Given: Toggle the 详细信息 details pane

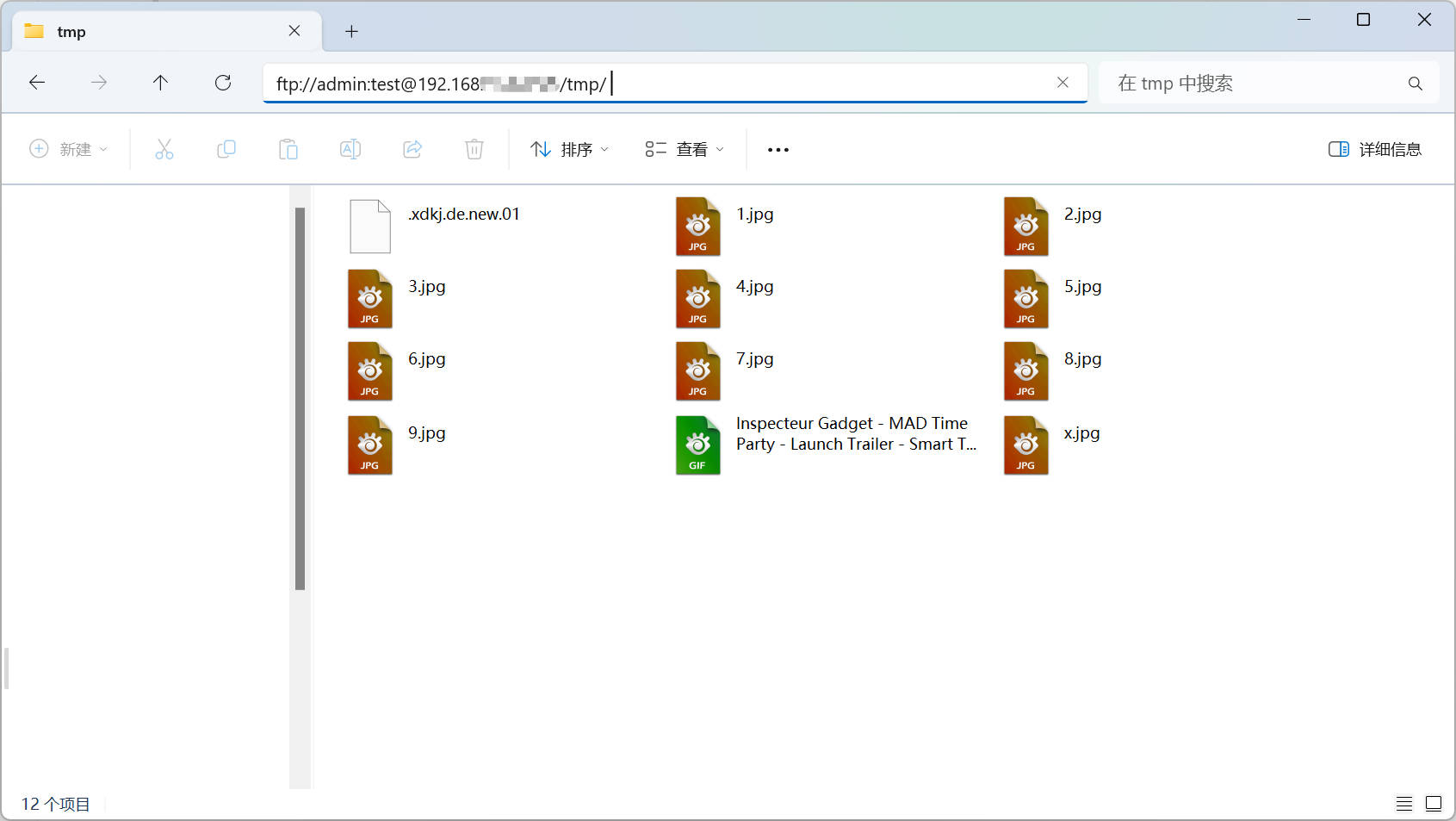Looking at the screenshot, I should (1375, 149).
